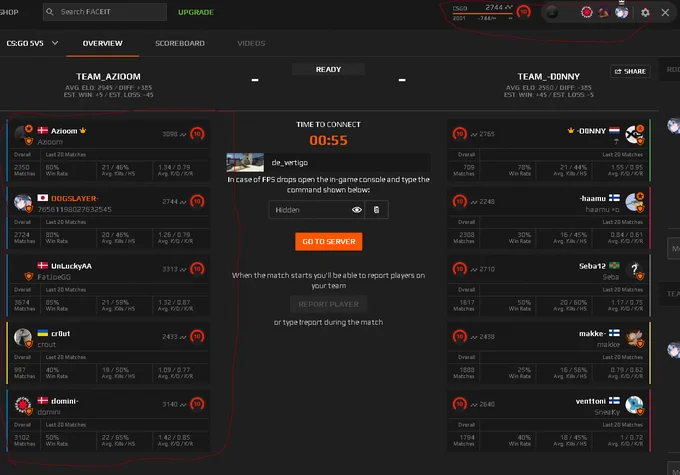Image resolution: width=680 pixels, height=475 pixels.
Task: Click the dark round avatar in top bar
Action: click(x=552, y=13)
